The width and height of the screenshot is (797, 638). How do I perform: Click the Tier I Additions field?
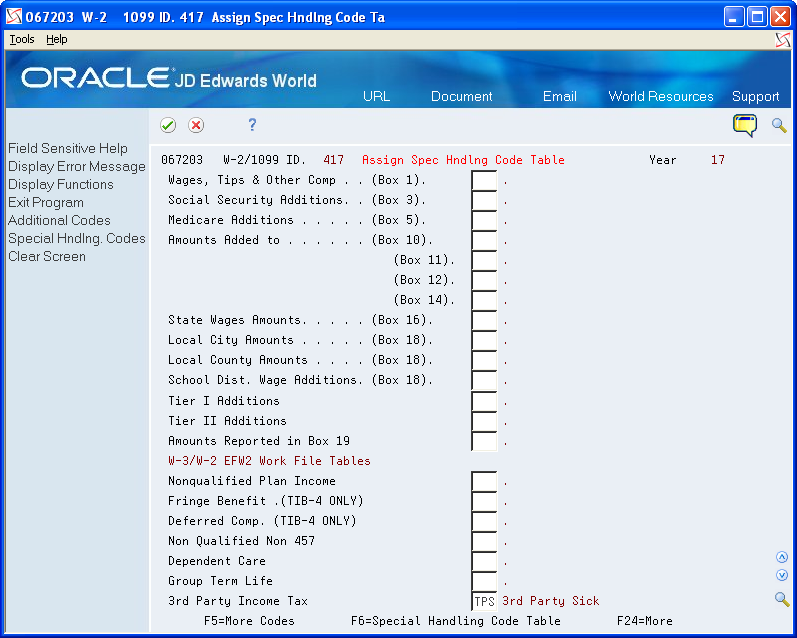coord(484,402)
